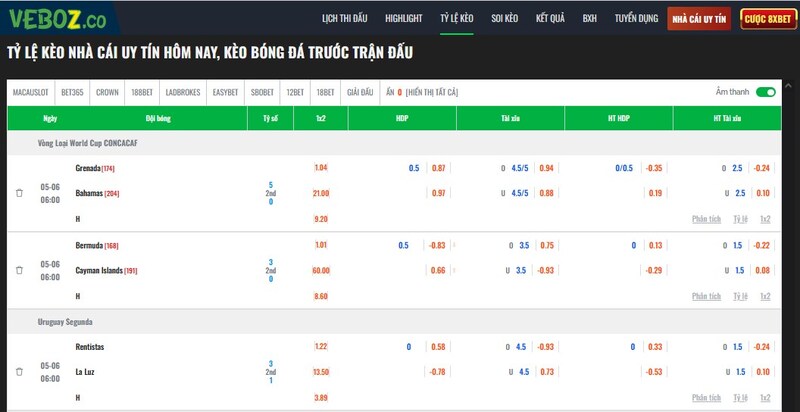Image resolution: width=800 pixels, height=412 pixels.
Task: Click the HDP column header
Action: point(402,118)
